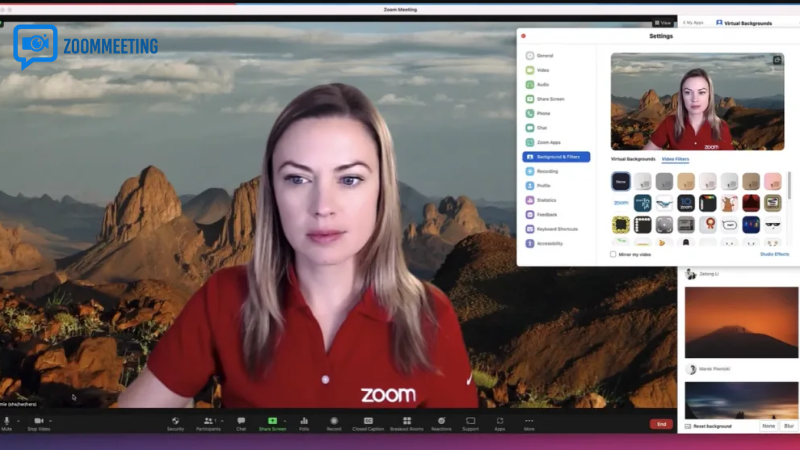The image size is (800, 450).
Task: Open the Studio Effects link
Action: 774,254
